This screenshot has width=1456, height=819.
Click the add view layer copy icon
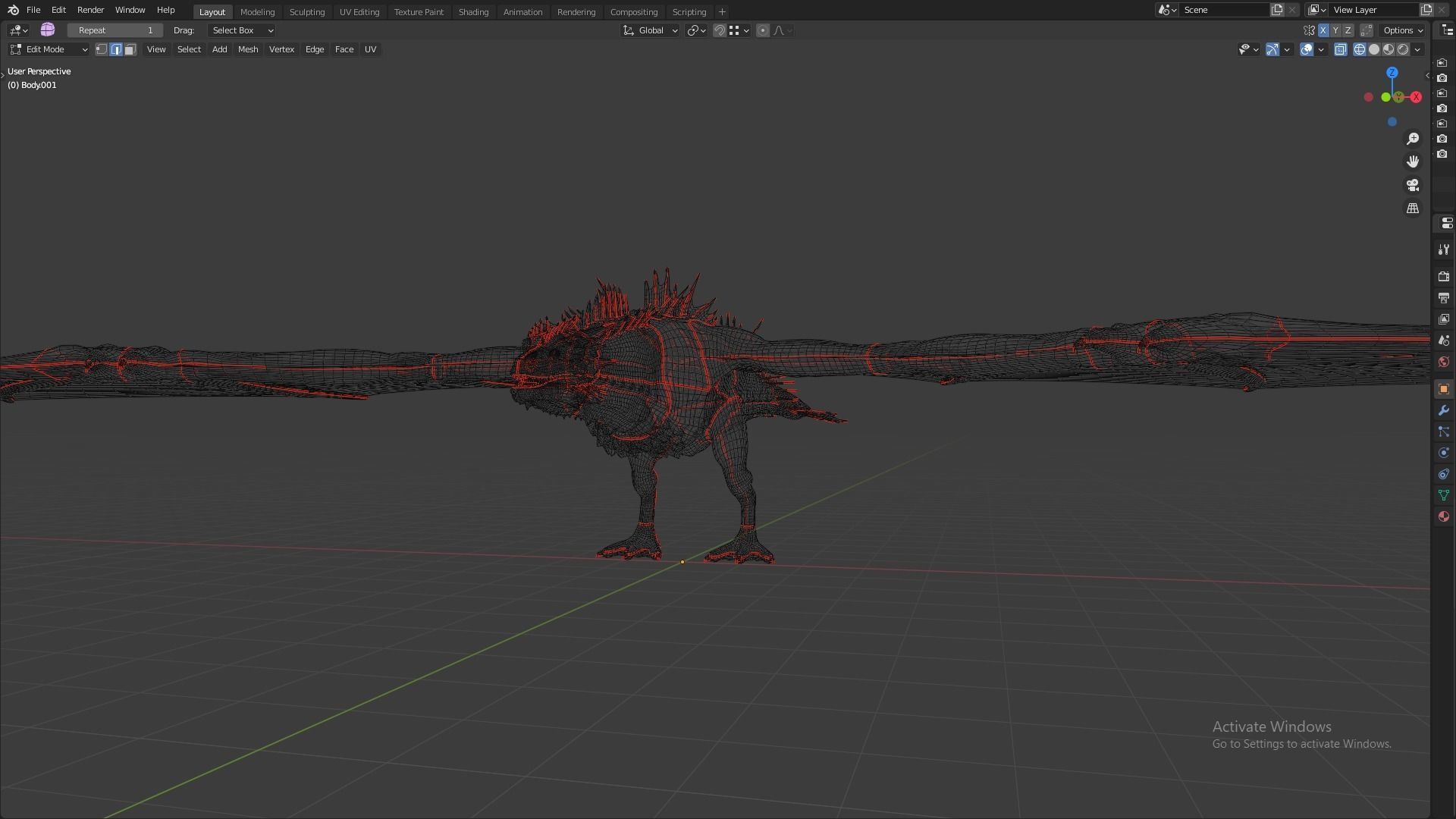[1426, 10]
